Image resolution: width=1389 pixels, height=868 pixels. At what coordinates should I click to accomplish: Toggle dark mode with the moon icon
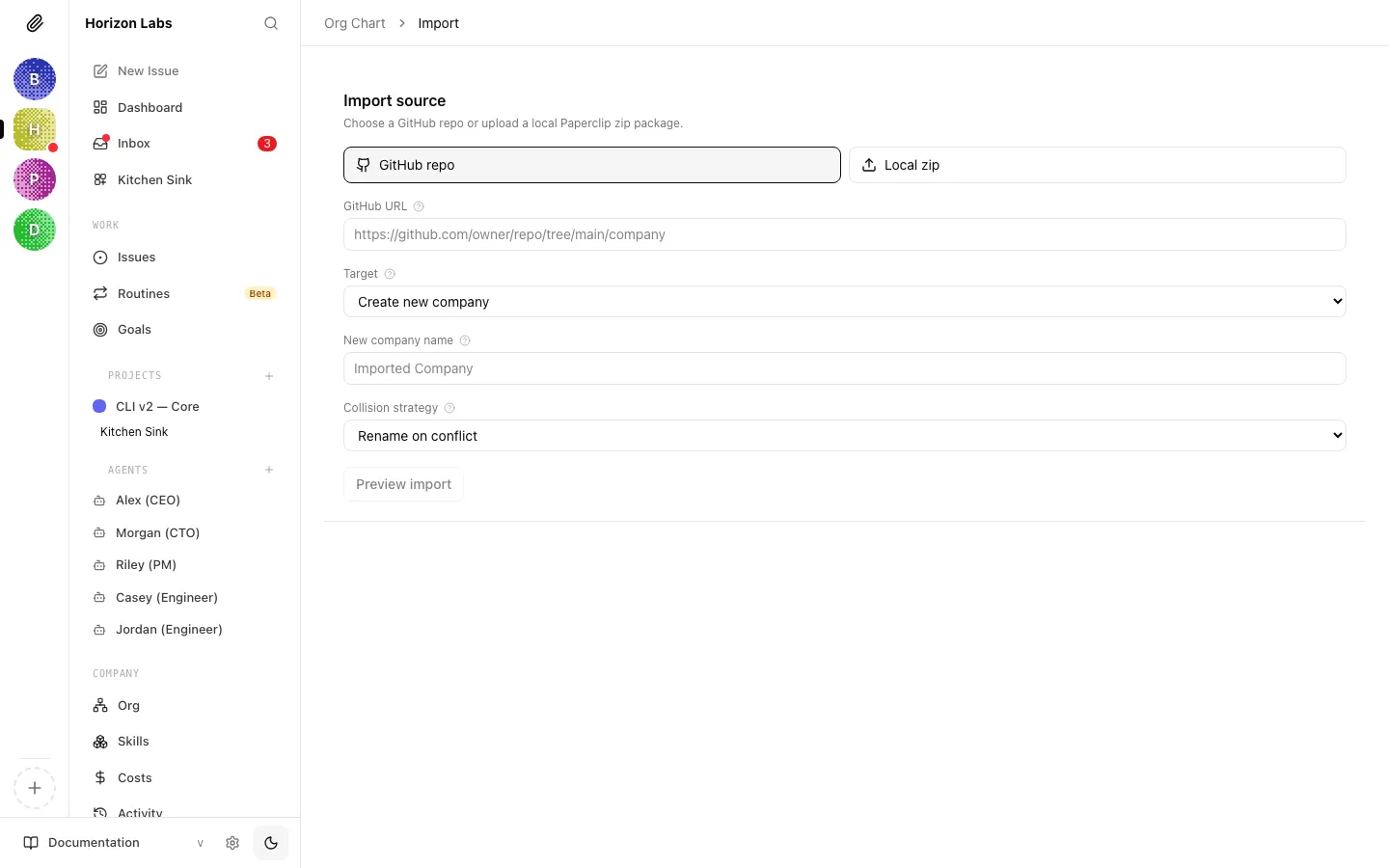pyautogui.click(x=271, y=843)
